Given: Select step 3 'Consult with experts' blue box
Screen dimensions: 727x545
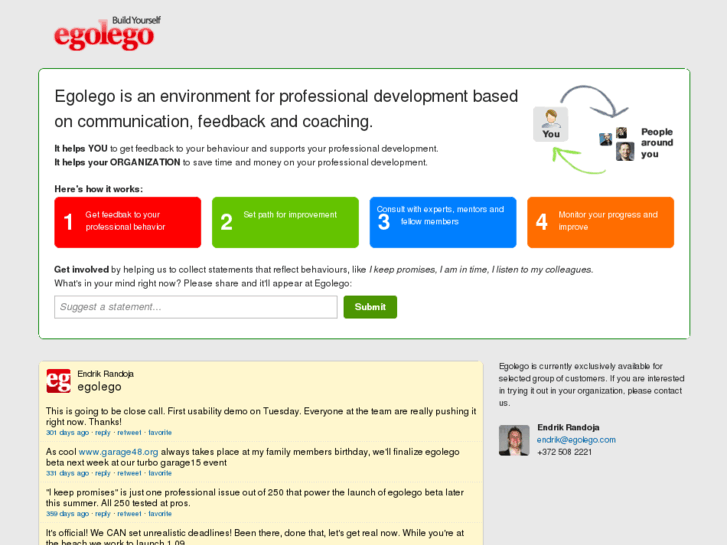Looking at the screenshot, I should coord(443,222).
